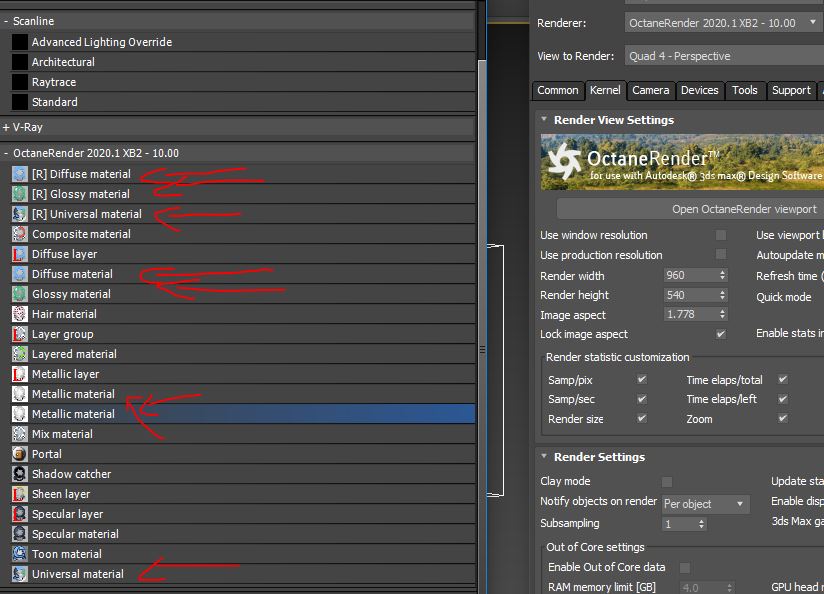Collapse the Render View Settings rollout
The height and width of the screenshot is (594, 824).
click(544, 119)
